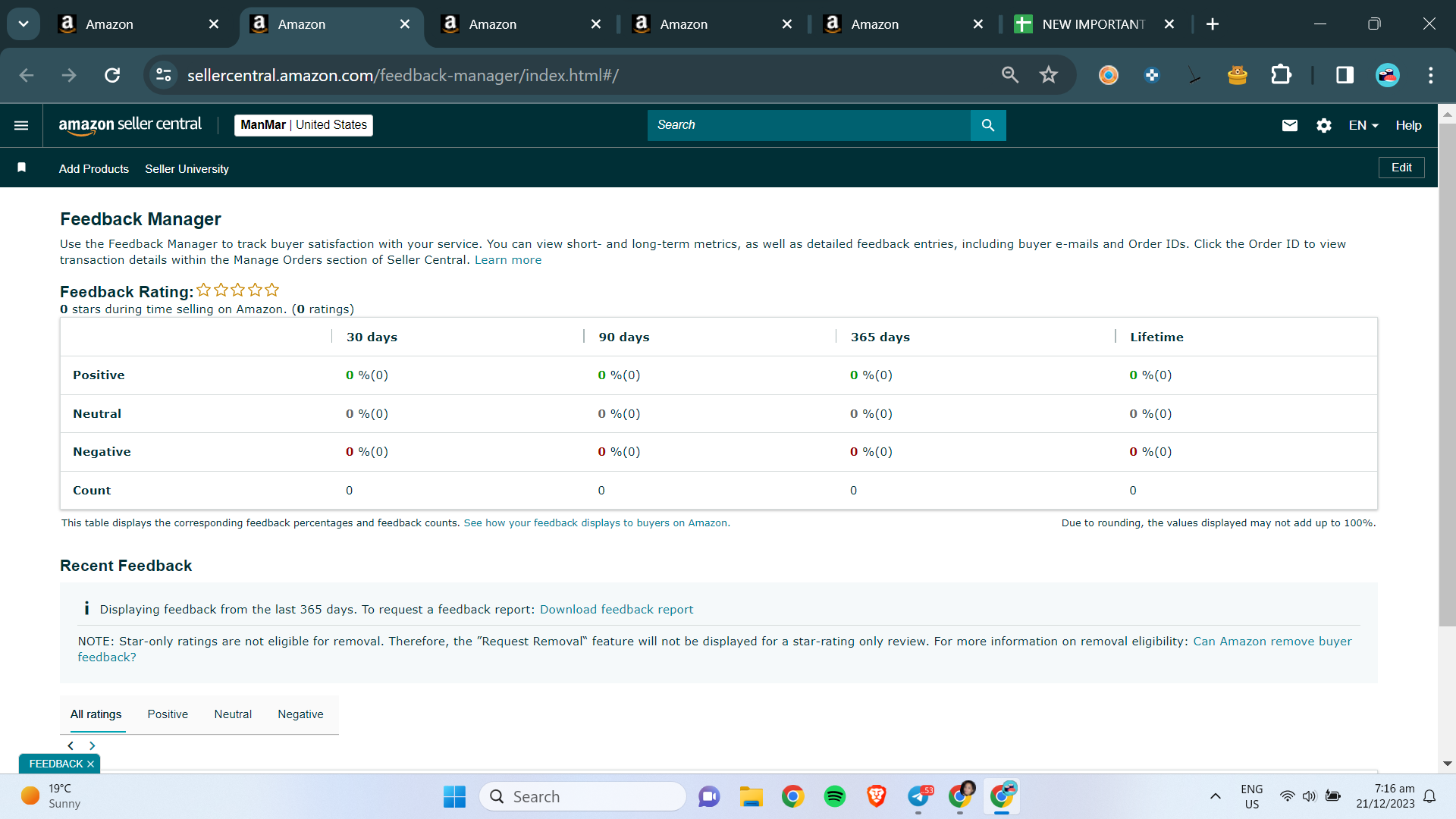Go back to the previous page
Viewport: 1456px width, 819px height.
(27, 75)
